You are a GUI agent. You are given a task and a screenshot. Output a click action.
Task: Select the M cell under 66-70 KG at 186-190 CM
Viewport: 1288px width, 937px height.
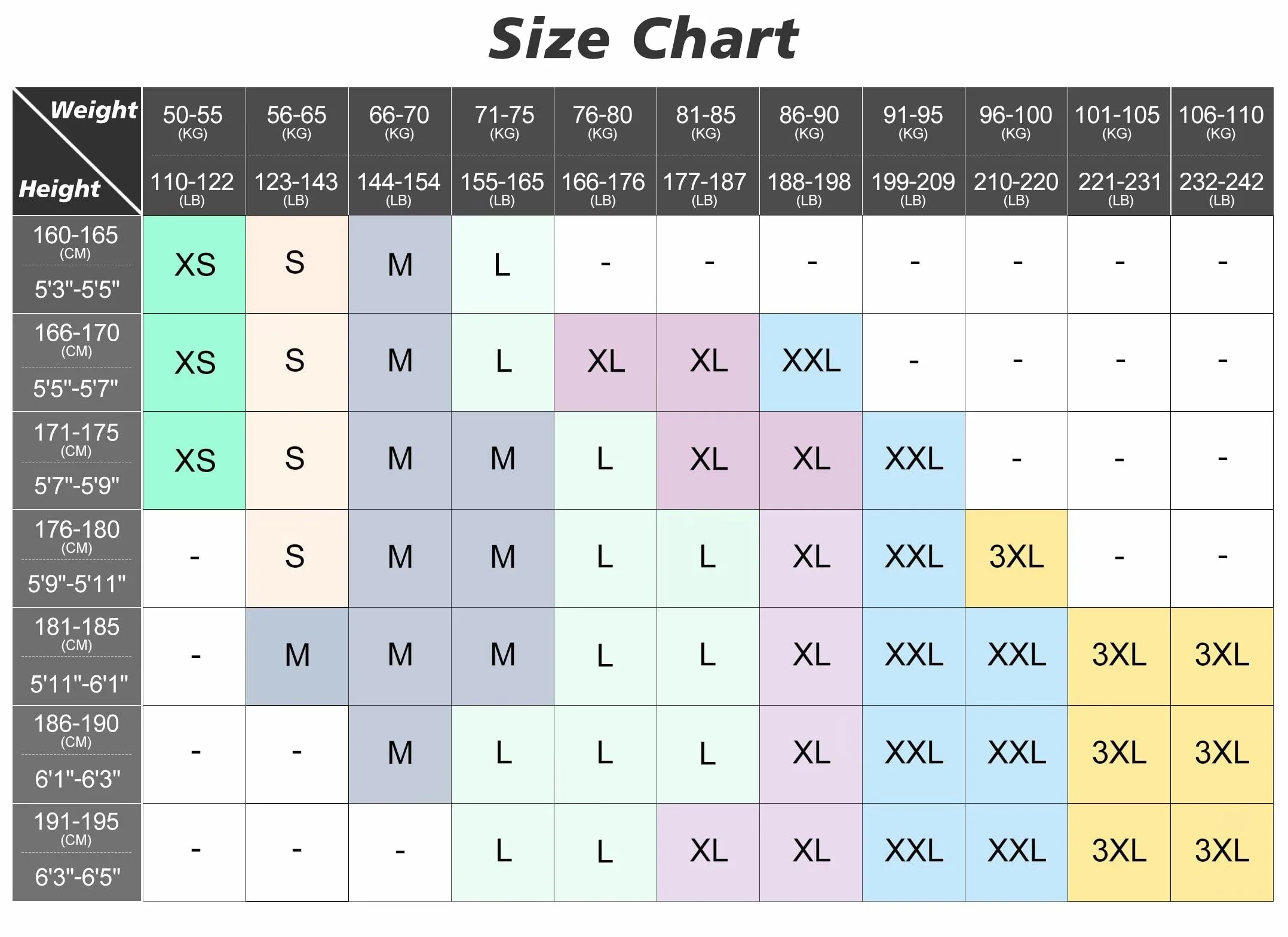tap(400, 754)
